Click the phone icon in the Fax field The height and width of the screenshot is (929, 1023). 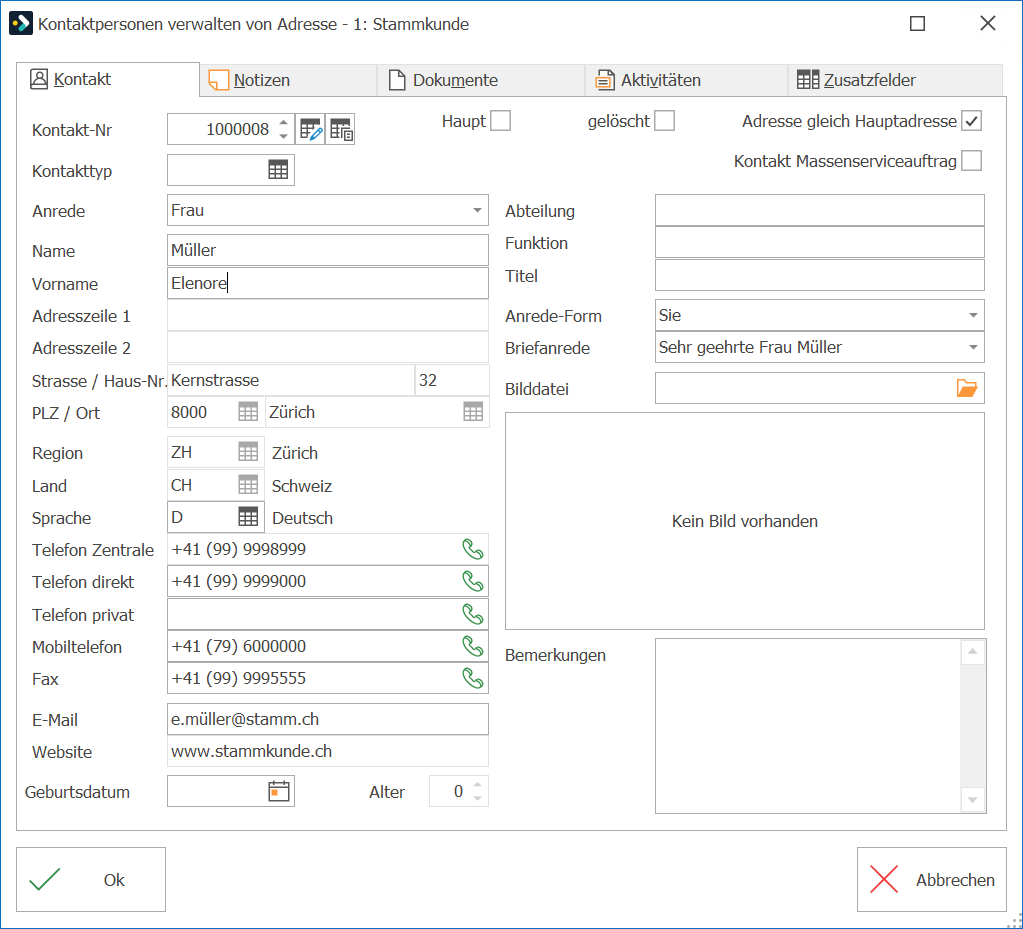tap(472, 678)
